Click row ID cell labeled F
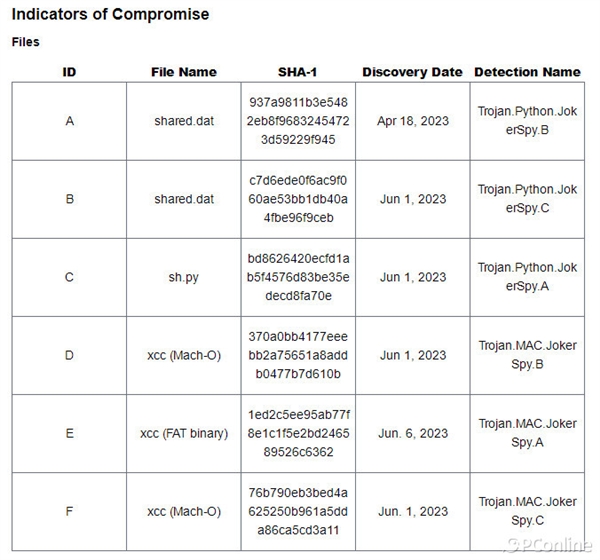 [x=69, y=511]
